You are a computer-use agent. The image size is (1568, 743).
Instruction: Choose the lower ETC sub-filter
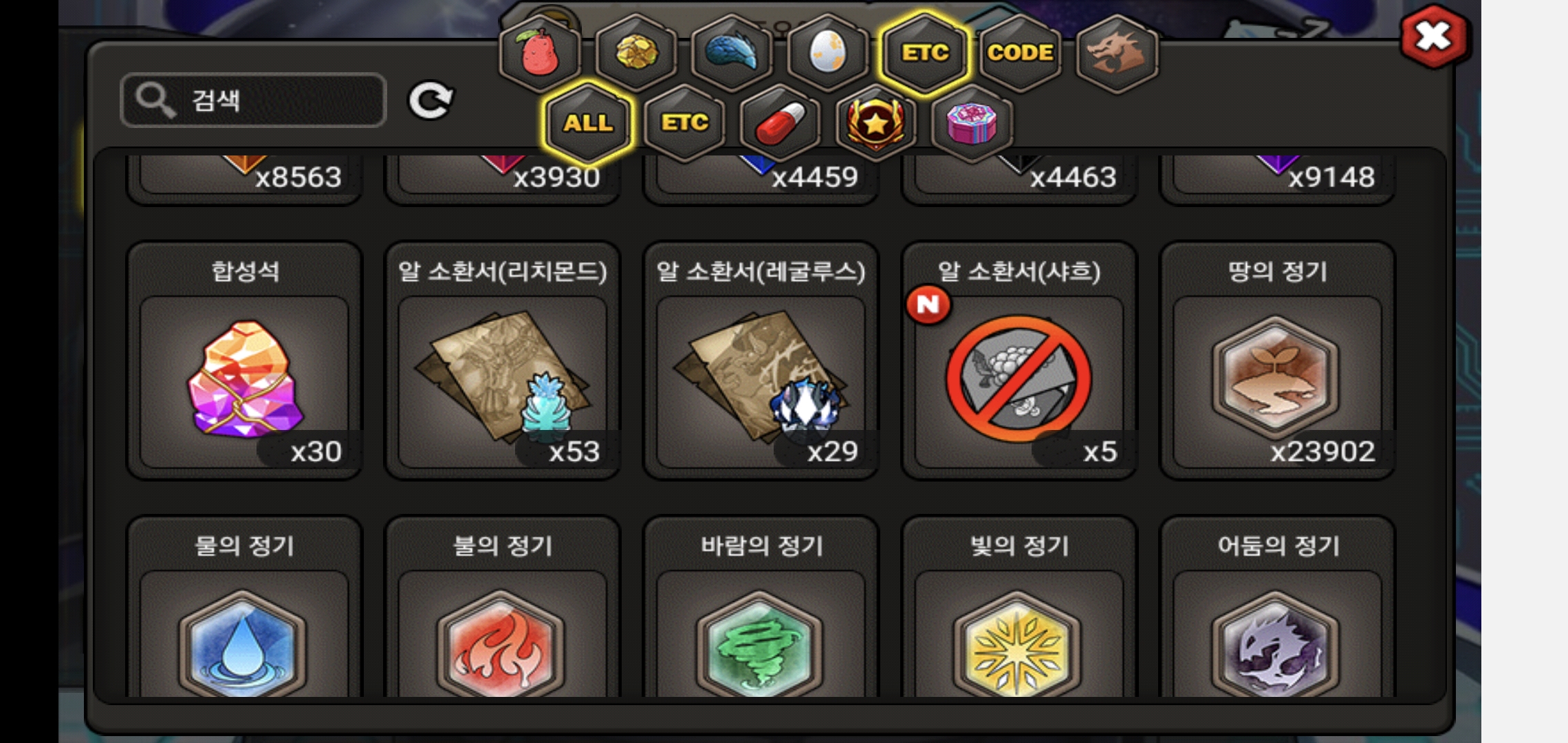[684, 124]
